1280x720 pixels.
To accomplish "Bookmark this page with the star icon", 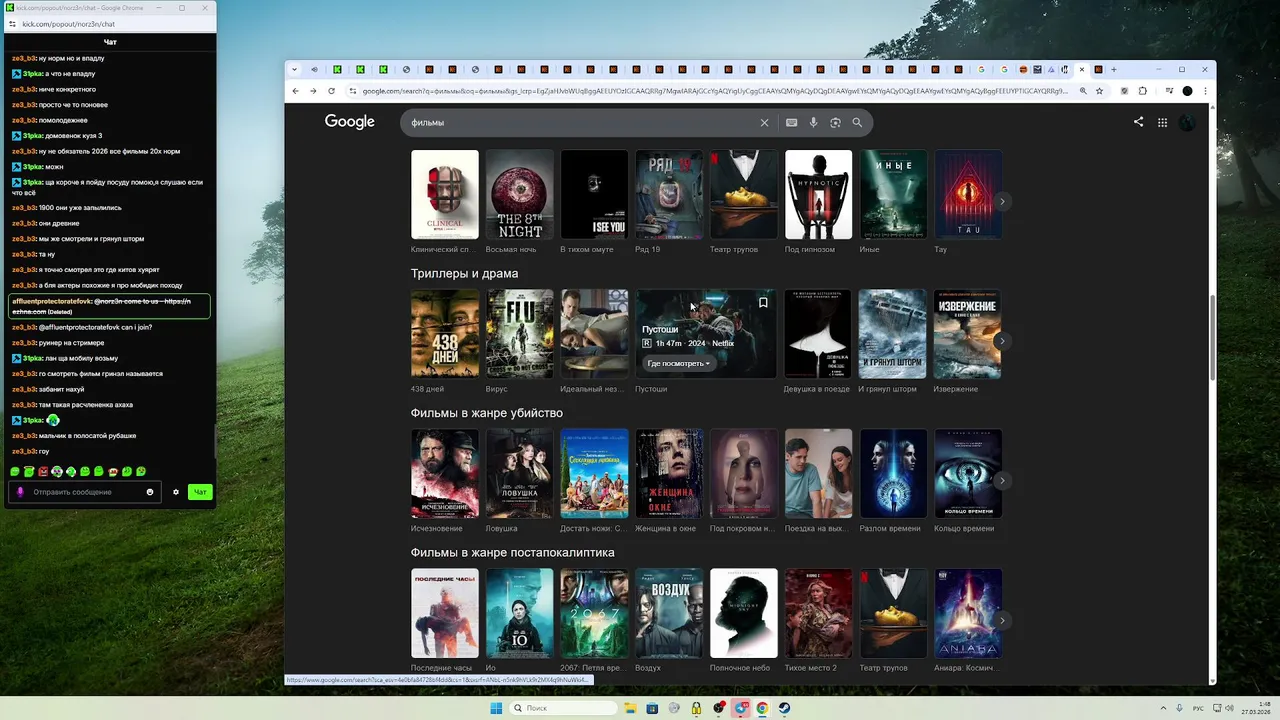I will pyautogui.click(x=1099, y=91).
